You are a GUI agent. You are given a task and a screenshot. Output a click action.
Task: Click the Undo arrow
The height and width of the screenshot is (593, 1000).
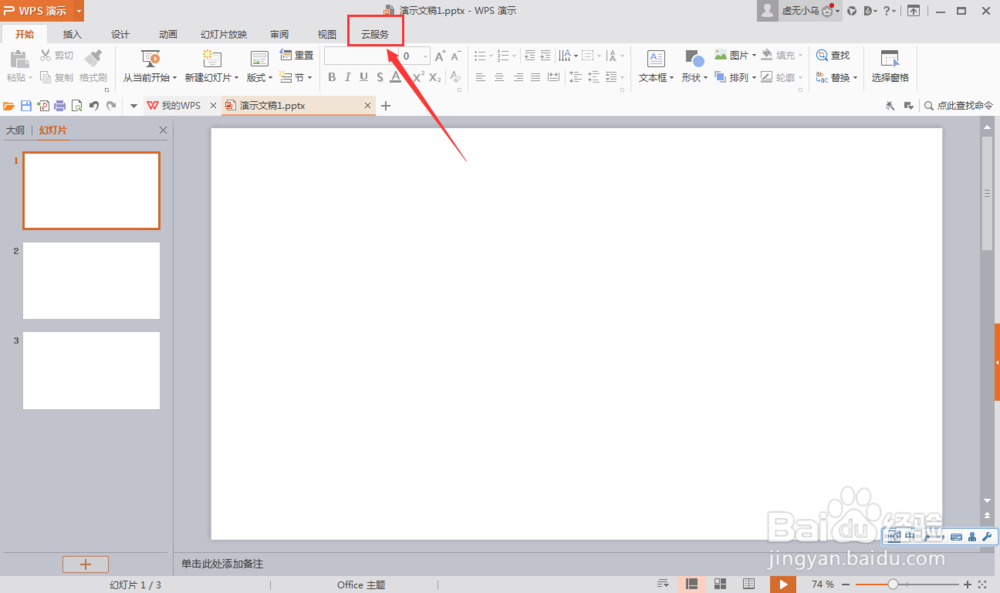pos(94,106)
